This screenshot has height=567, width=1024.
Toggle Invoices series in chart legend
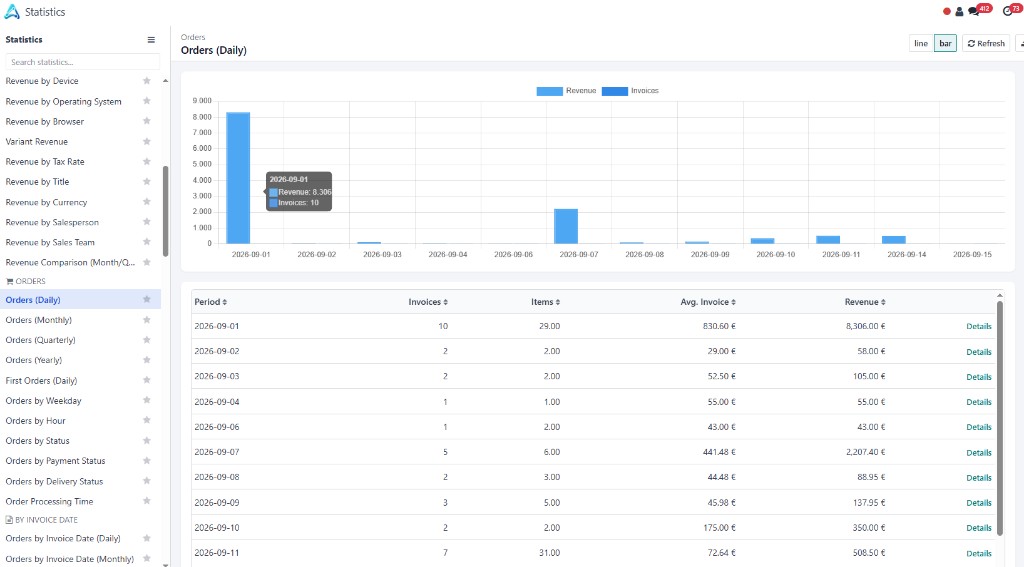pos(630,91)
